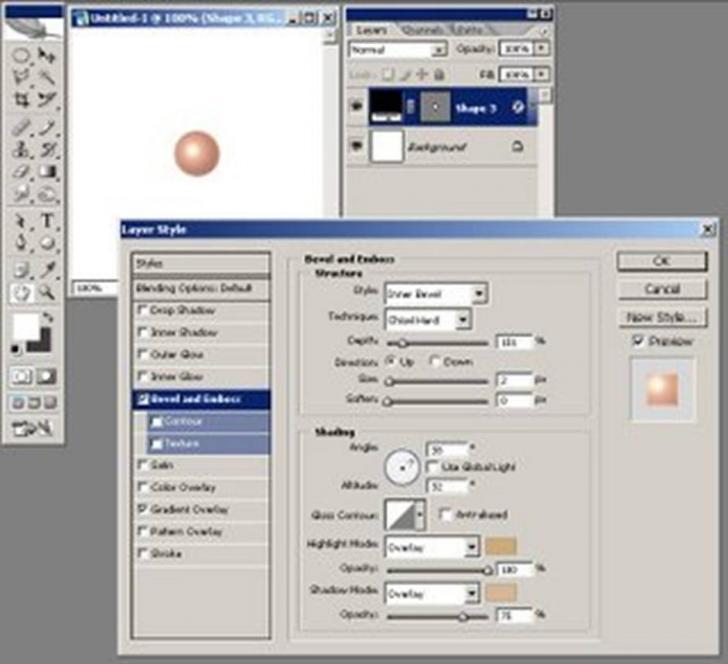Select the Lasso tool

(x=21, y=77)
